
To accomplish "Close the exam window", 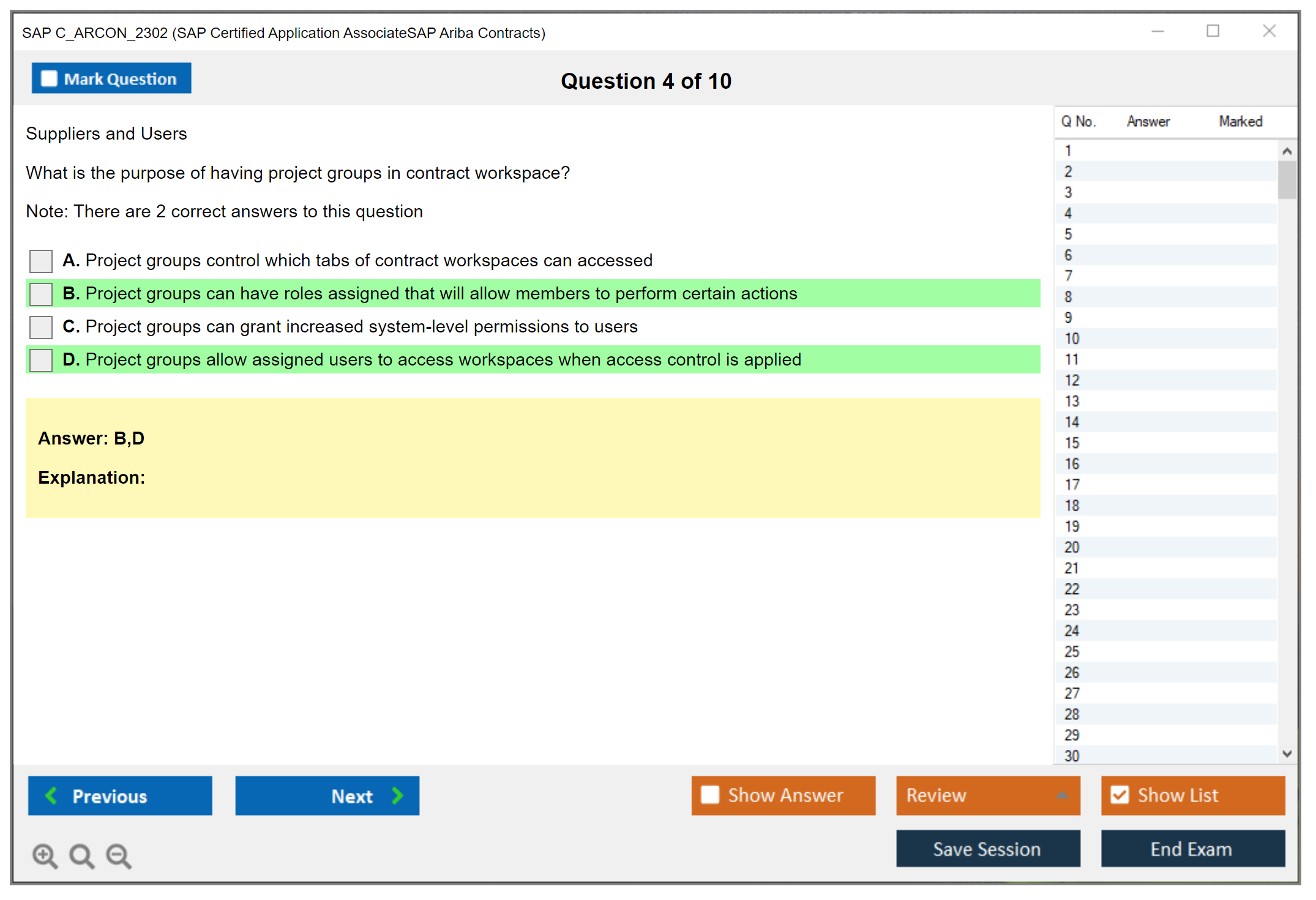I will (1269, 31).
